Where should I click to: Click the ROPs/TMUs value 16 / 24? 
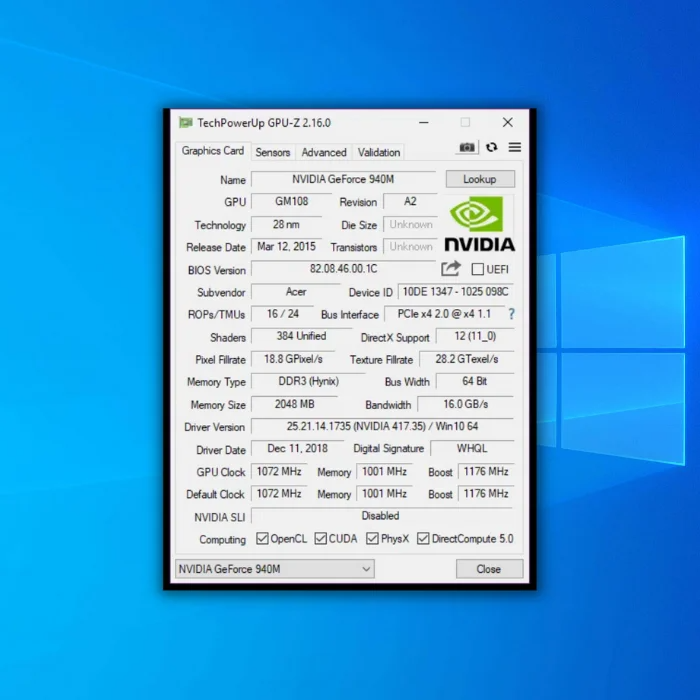(282, 314)
